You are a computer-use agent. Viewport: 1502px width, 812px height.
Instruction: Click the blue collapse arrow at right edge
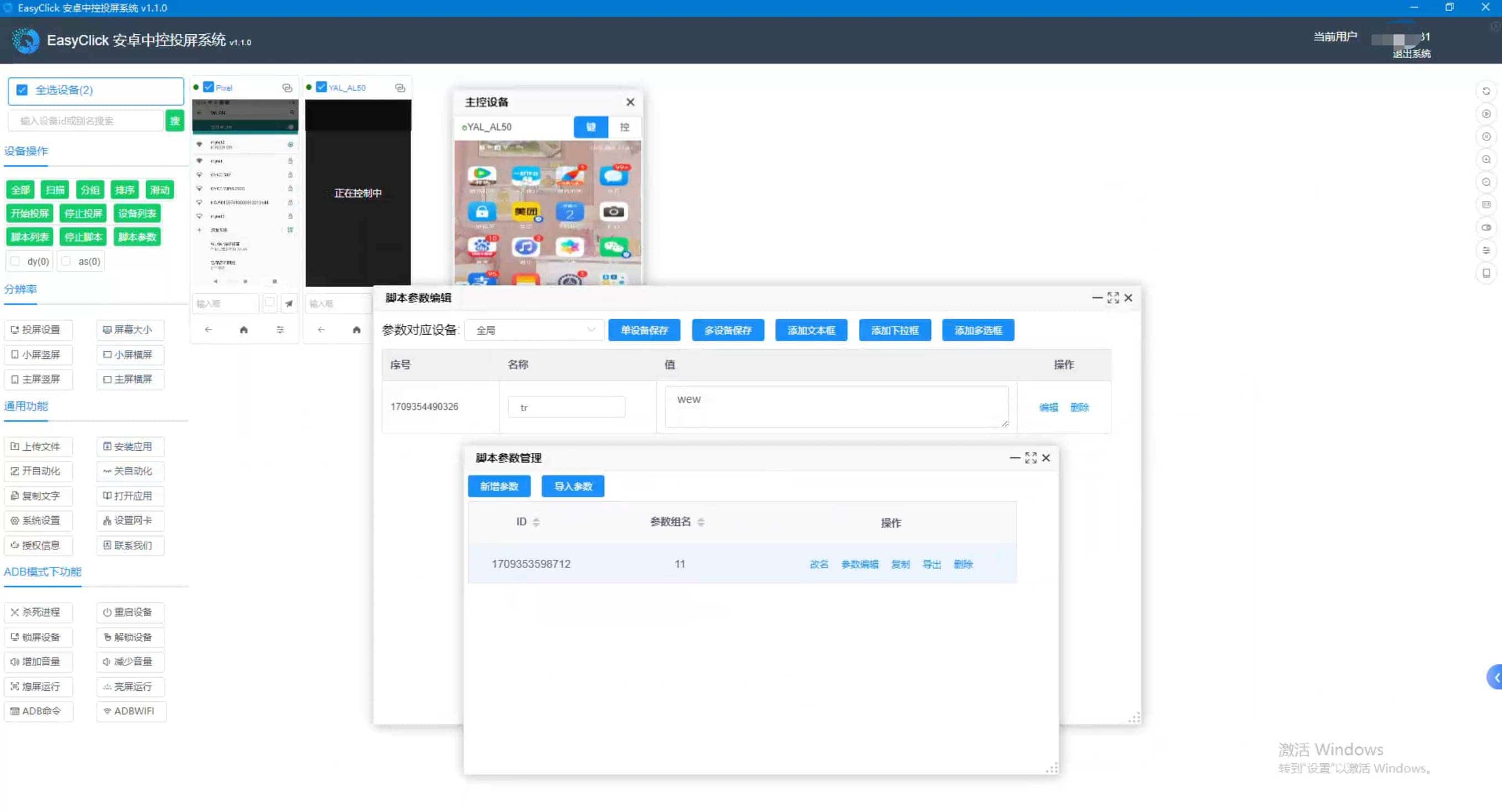(1495, 678)
